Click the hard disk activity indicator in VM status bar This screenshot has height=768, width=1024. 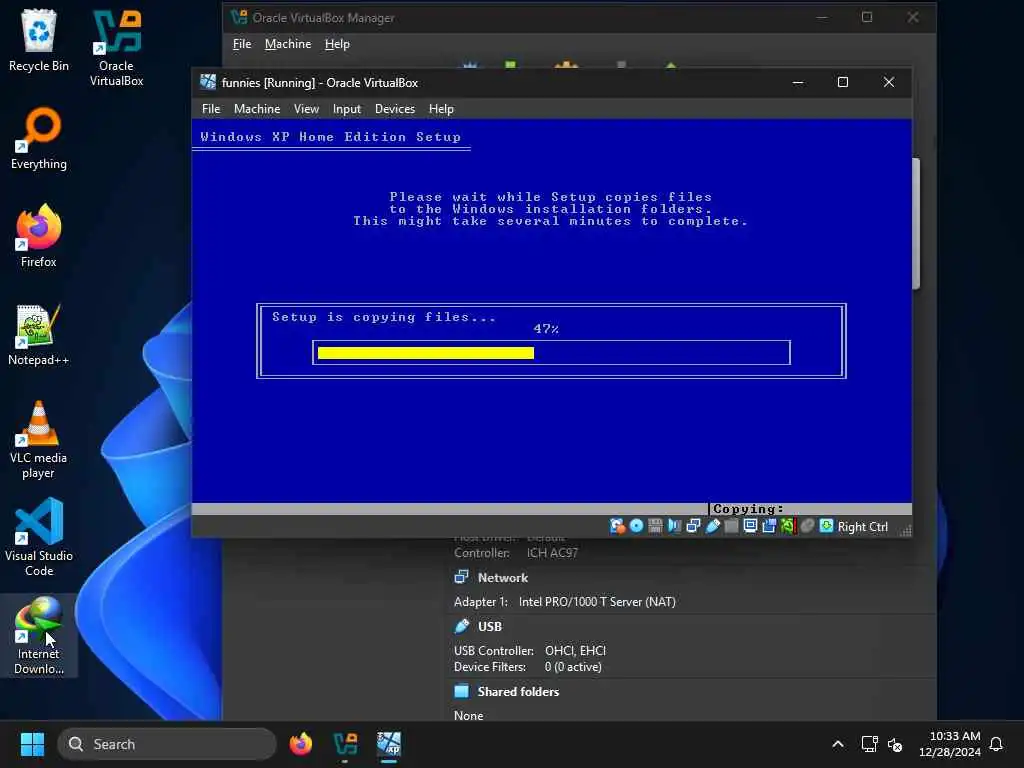coord(617,526)
